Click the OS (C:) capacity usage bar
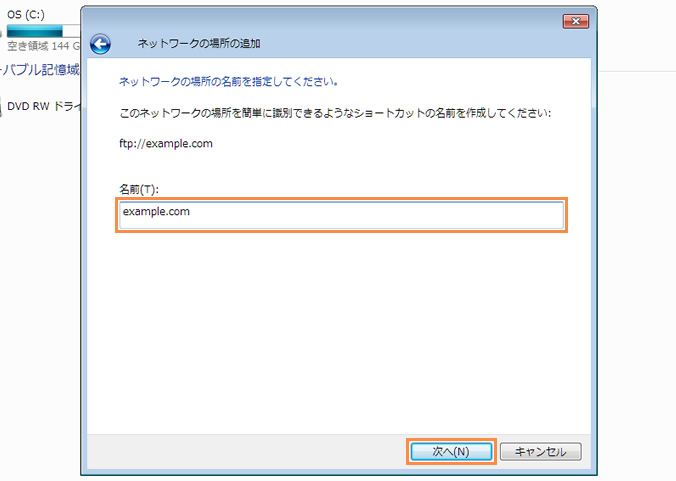 (x=40, y=32)
